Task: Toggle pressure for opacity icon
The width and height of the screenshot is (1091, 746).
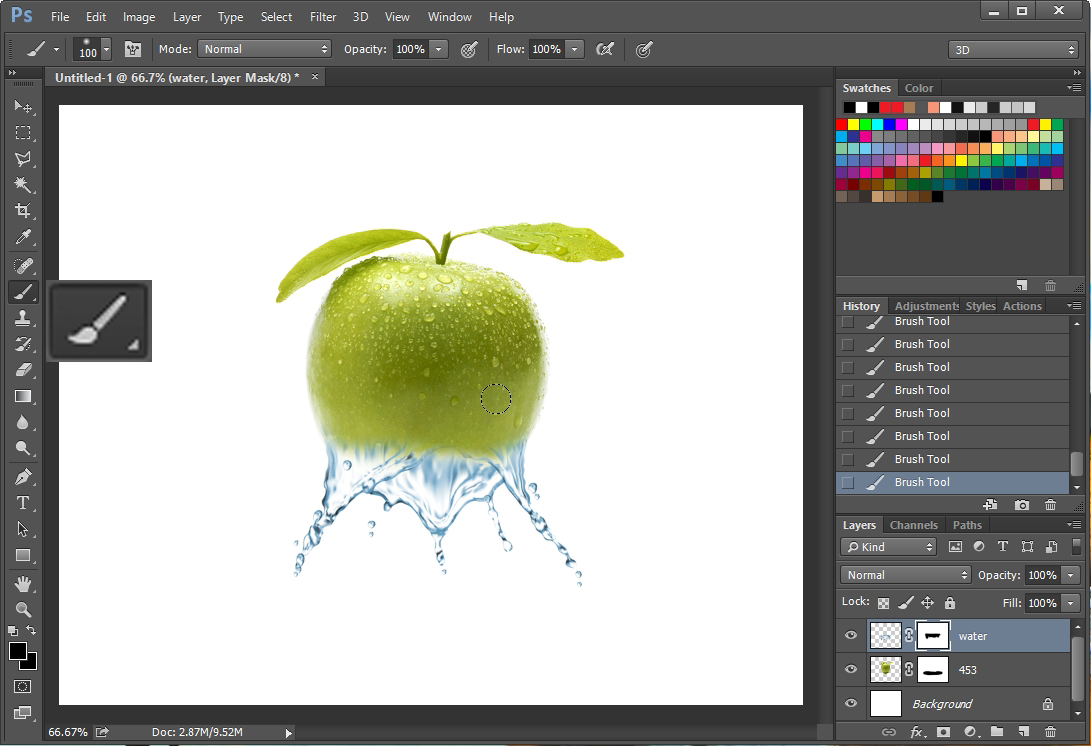Action: [x=469, y=49]
